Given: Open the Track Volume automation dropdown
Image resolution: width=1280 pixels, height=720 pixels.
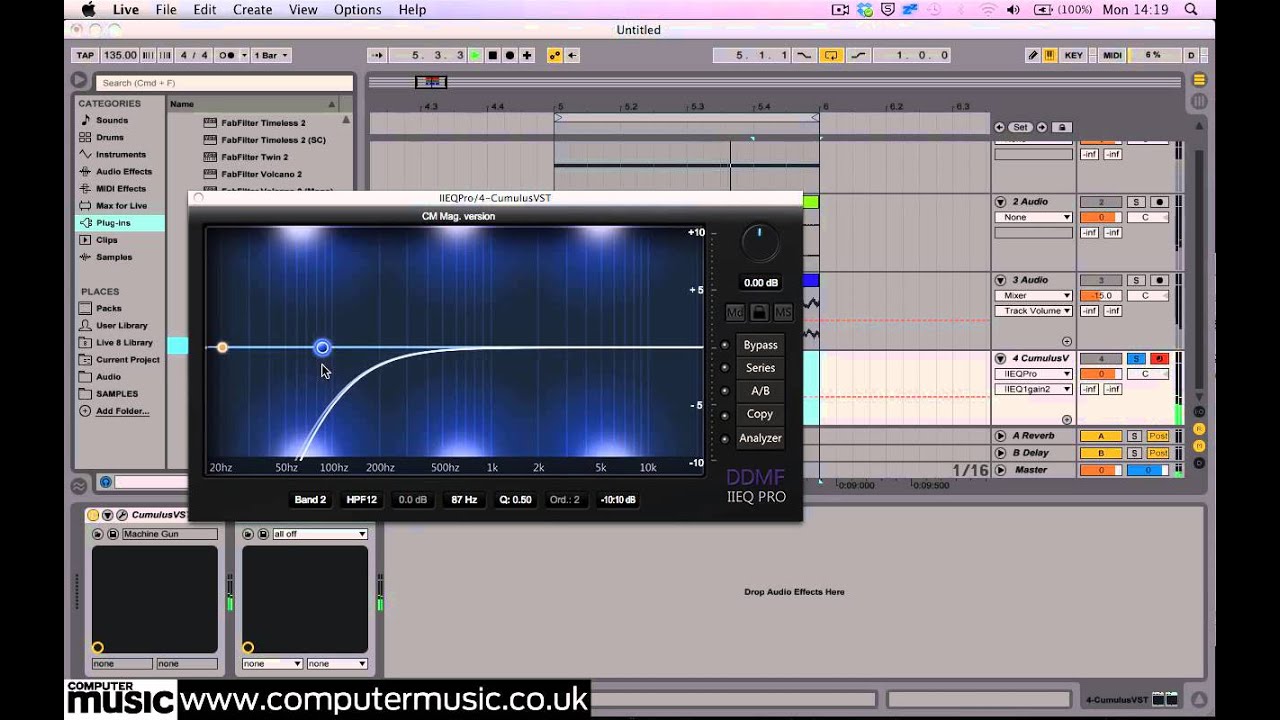Looking at the screenshot, I should 1033,311.
